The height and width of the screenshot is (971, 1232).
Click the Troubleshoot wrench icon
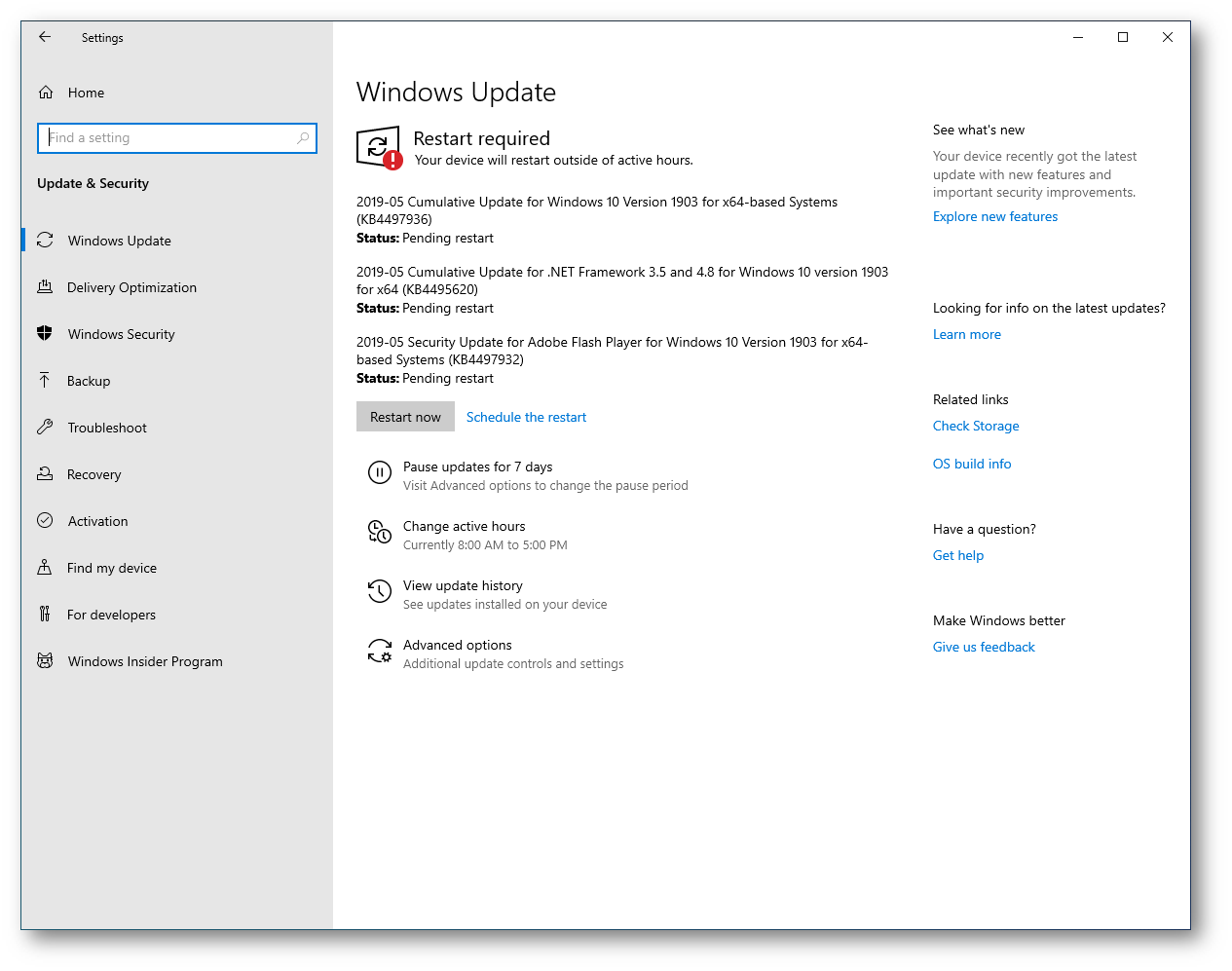[x=45, y=427]
